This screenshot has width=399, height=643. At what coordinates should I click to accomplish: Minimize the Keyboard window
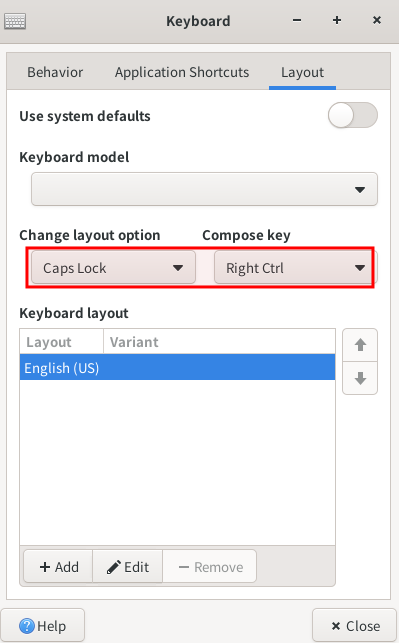click(x=297, y=20)
